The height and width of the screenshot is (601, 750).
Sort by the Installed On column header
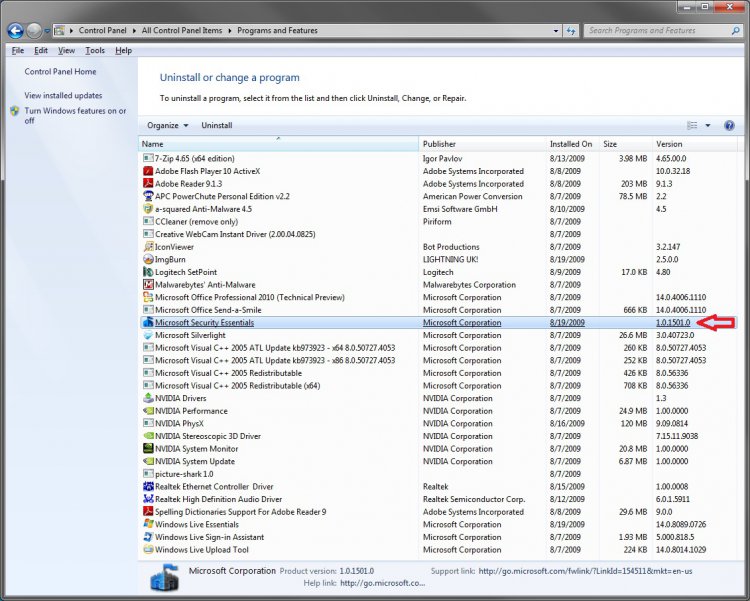coord(573,144)
